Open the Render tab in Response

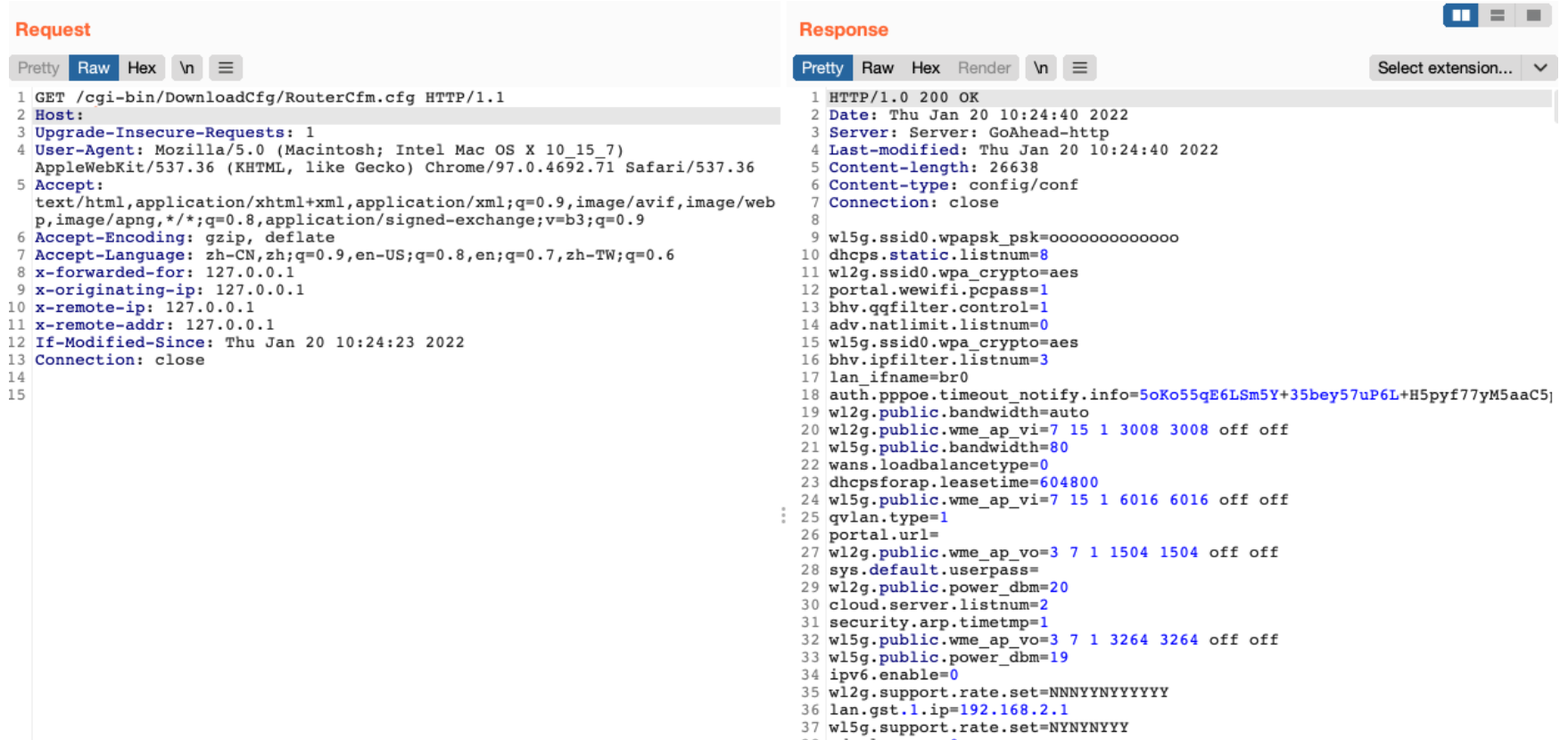pos(984,68)
